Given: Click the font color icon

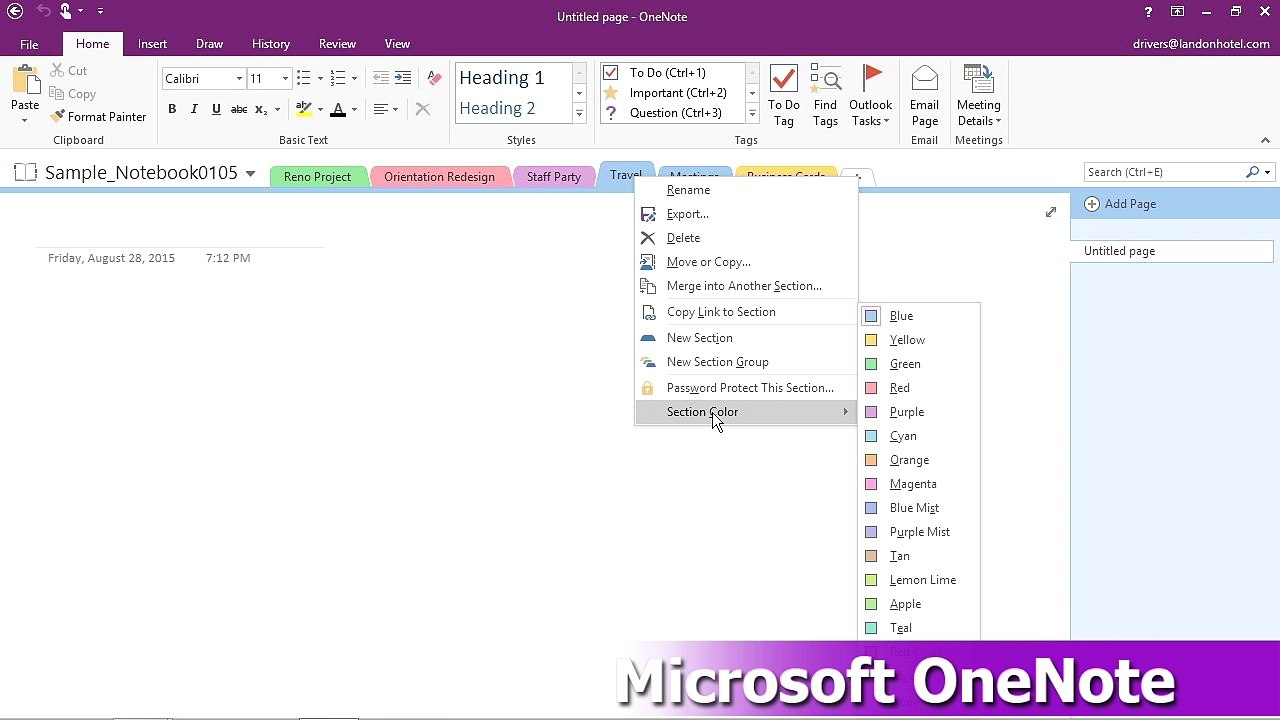Looking at the screenshot, I should [338, 109].
